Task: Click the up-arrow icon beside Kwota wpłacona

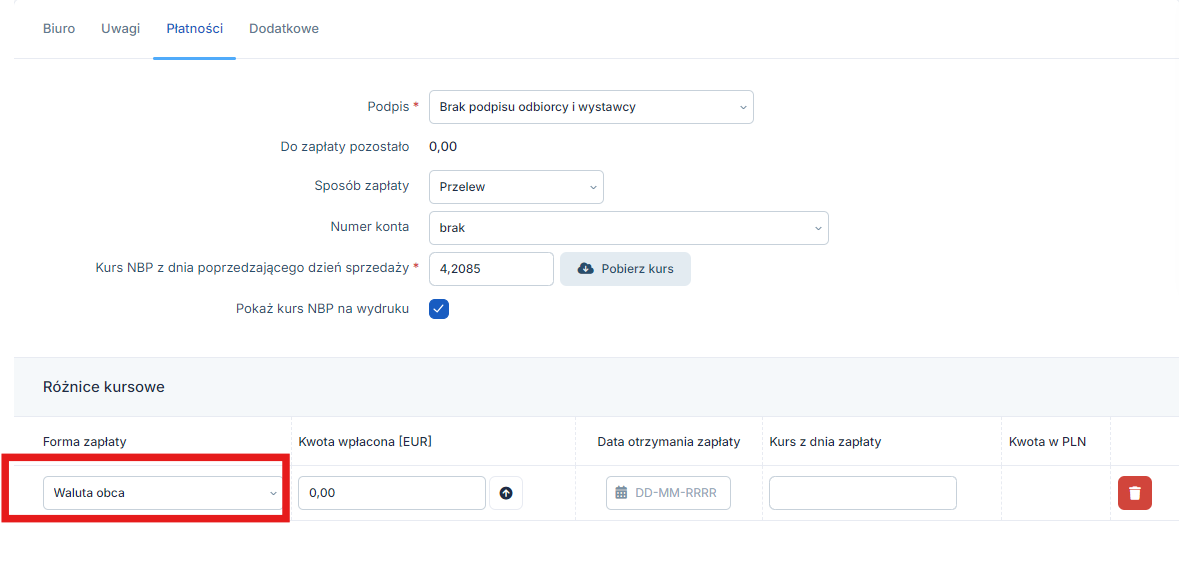Action: coord(506,494)
